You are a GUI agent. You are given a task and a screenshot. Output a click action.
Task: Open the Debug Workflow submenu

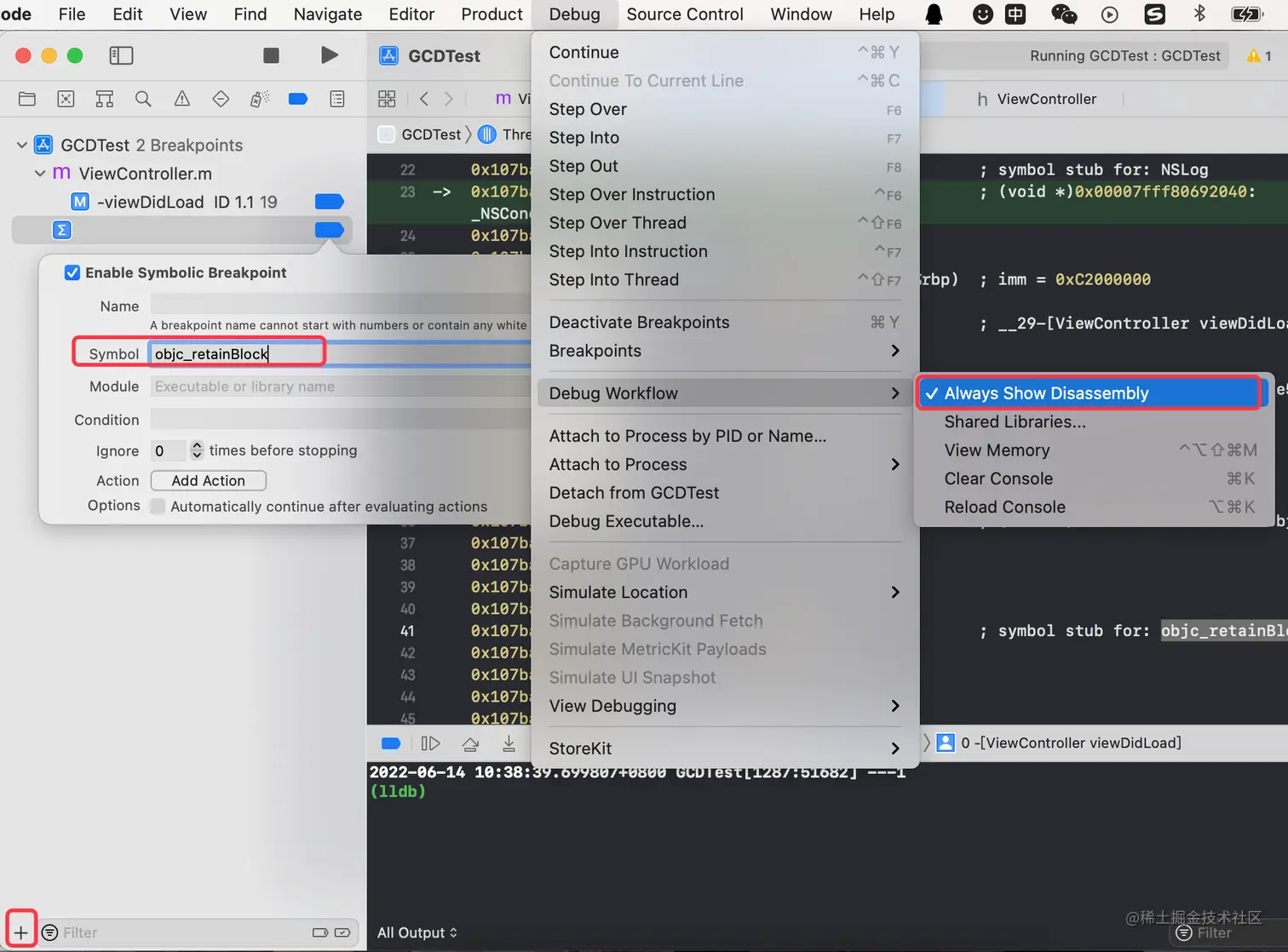point(725,393)
